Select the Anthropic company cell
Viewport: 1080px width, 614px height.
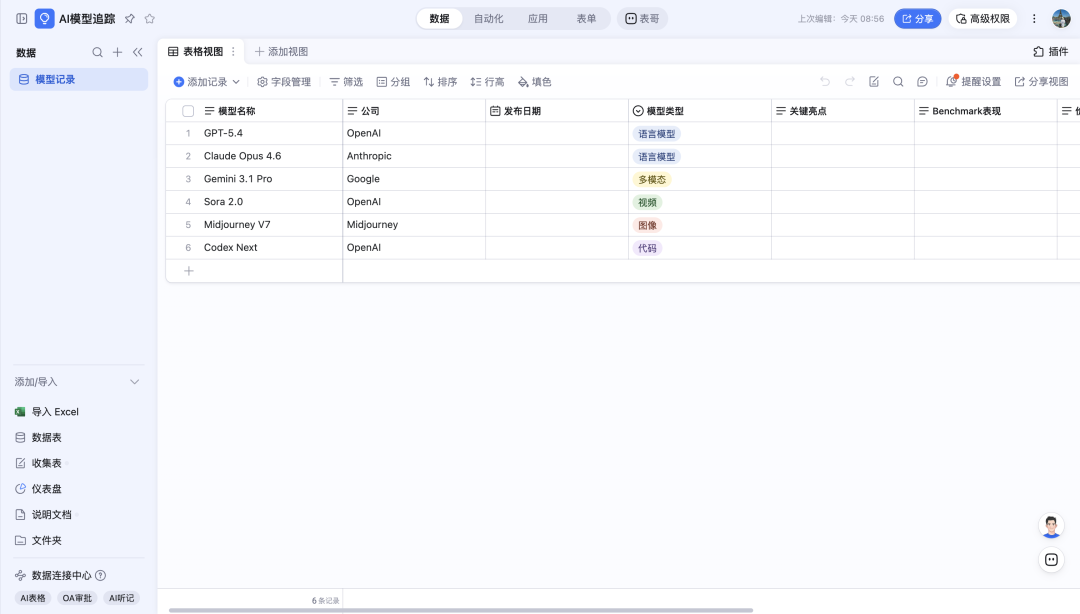point(413,156)
